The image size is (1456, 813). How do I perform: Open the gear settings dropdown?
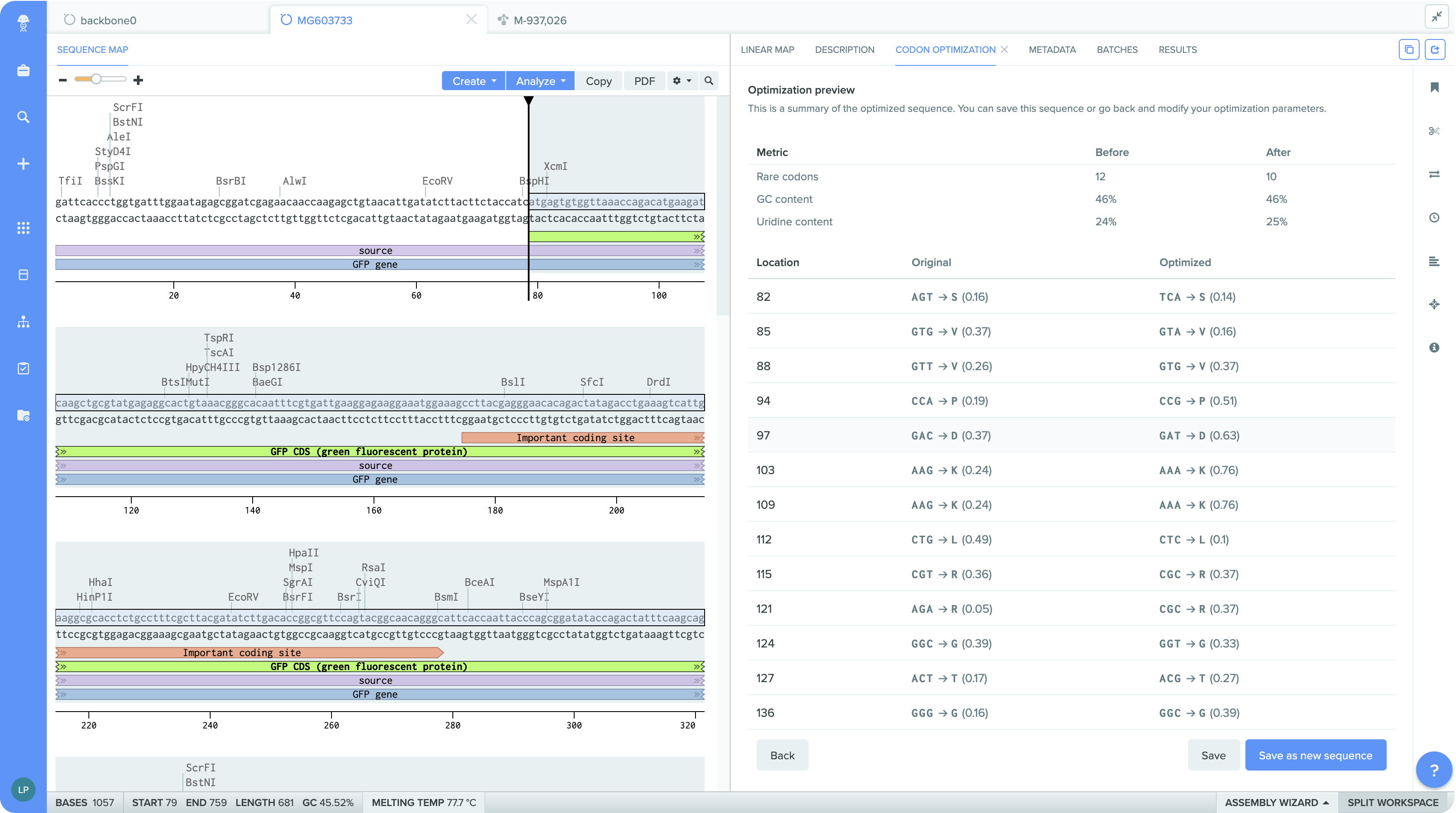[x=682, y=81]
